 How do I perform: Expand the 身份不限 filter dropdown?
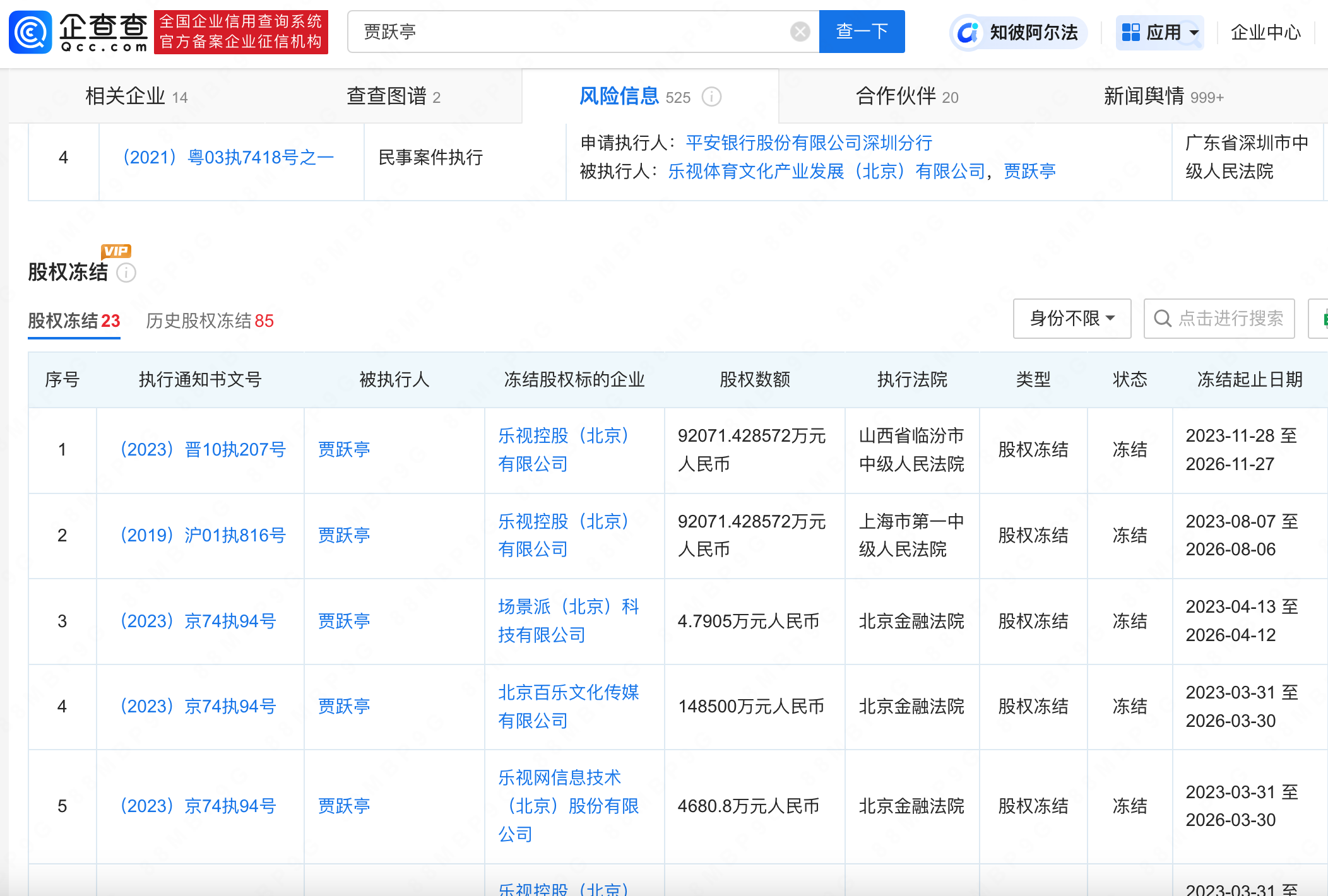click(1072, 319)
